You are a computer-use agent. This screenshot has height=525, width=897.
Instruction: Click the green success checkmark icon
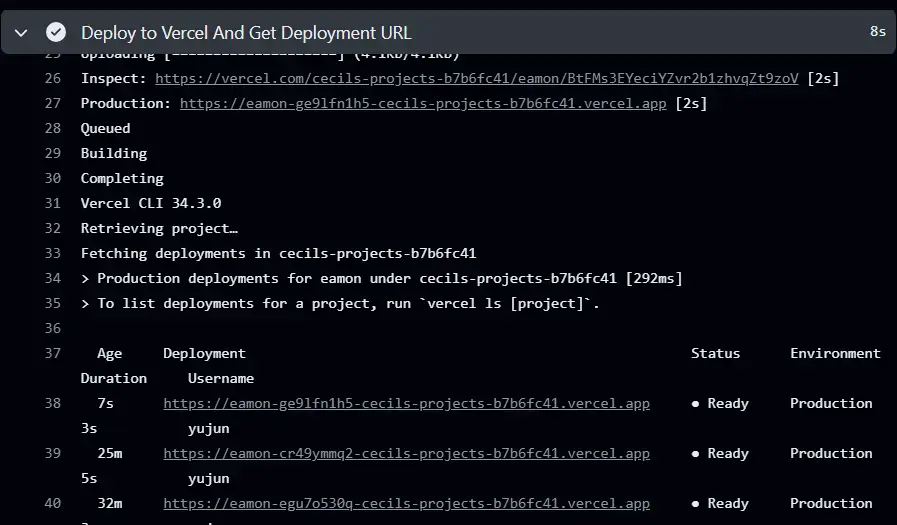click(56, 32)
